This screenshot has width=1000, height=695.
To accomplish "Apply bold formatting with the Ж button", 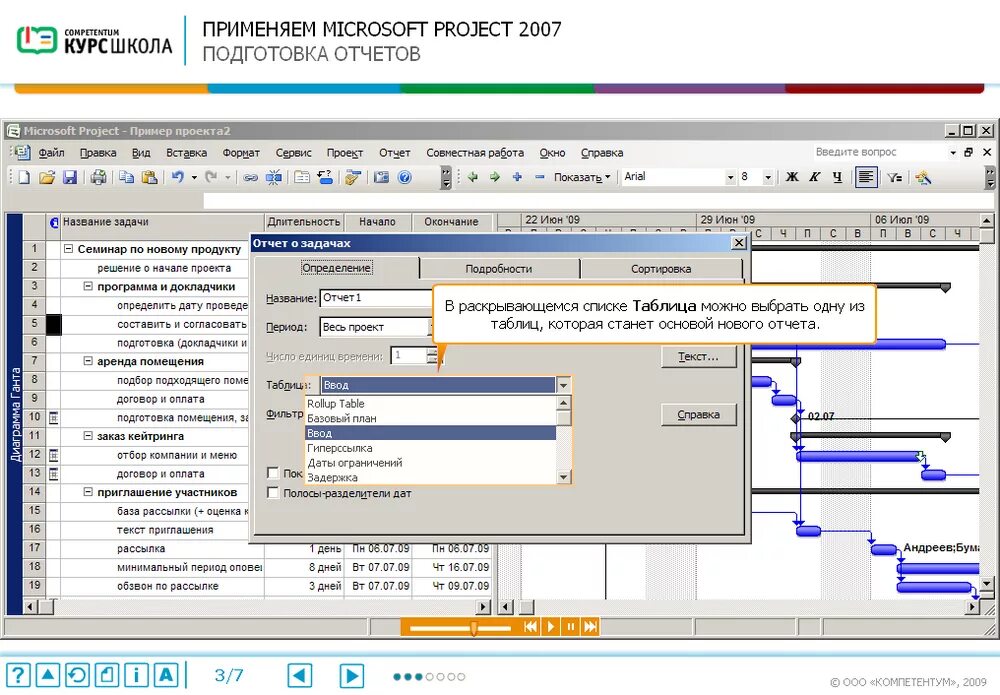I will [x=792, y=177].
